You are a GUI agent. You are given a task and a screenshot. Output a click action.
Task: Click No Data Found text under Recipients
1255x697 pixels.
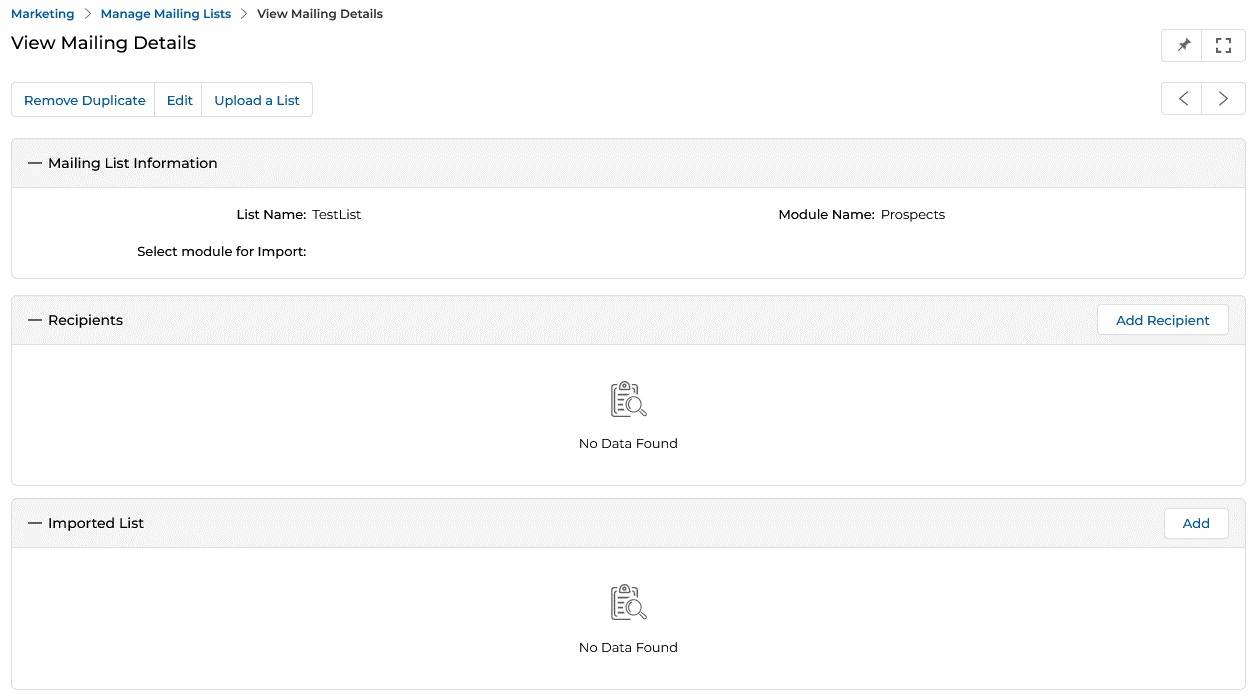point(628,443)
